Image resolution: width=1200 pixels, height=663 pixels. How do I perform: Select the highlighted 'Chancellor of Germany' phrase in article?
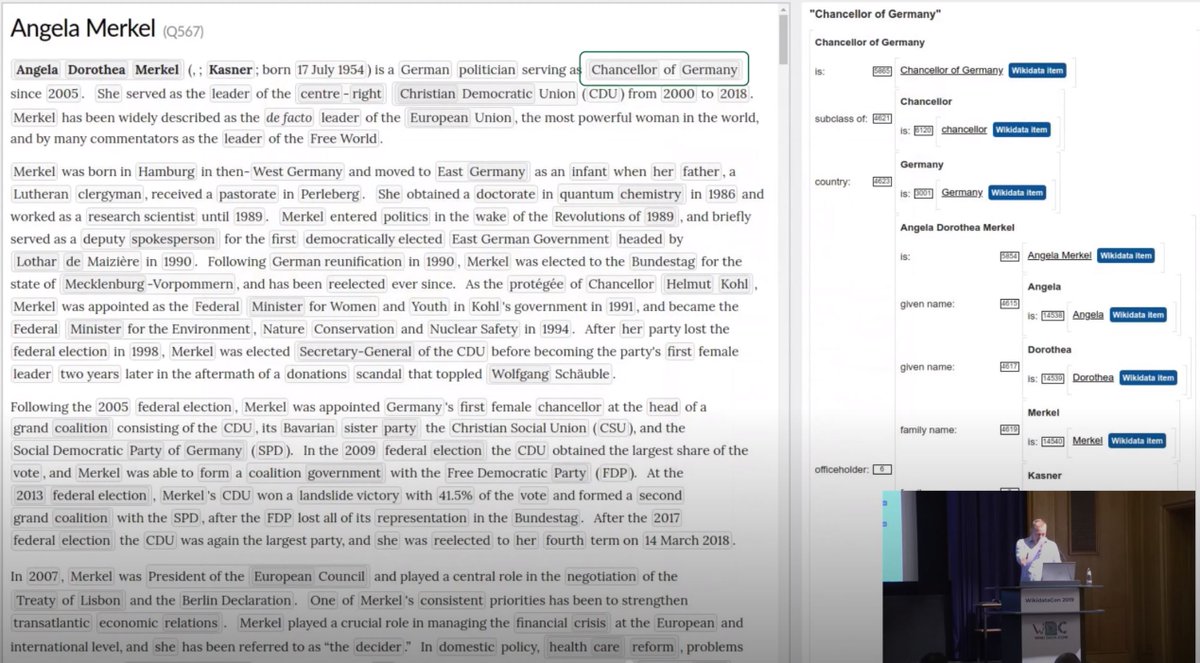click(664, 69)
